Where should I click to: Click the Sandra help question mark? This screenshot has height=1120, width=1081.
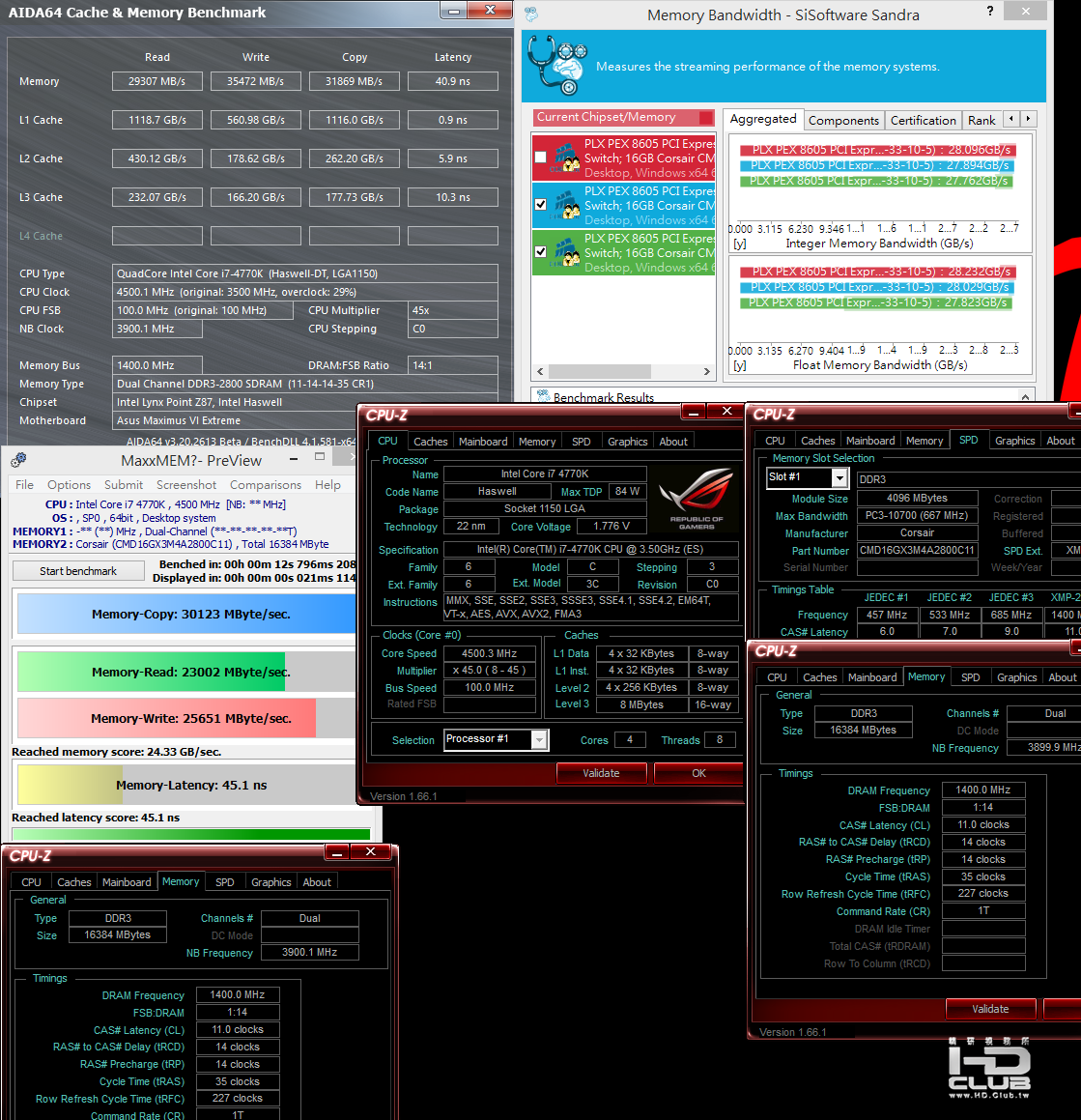coord(989,11)
